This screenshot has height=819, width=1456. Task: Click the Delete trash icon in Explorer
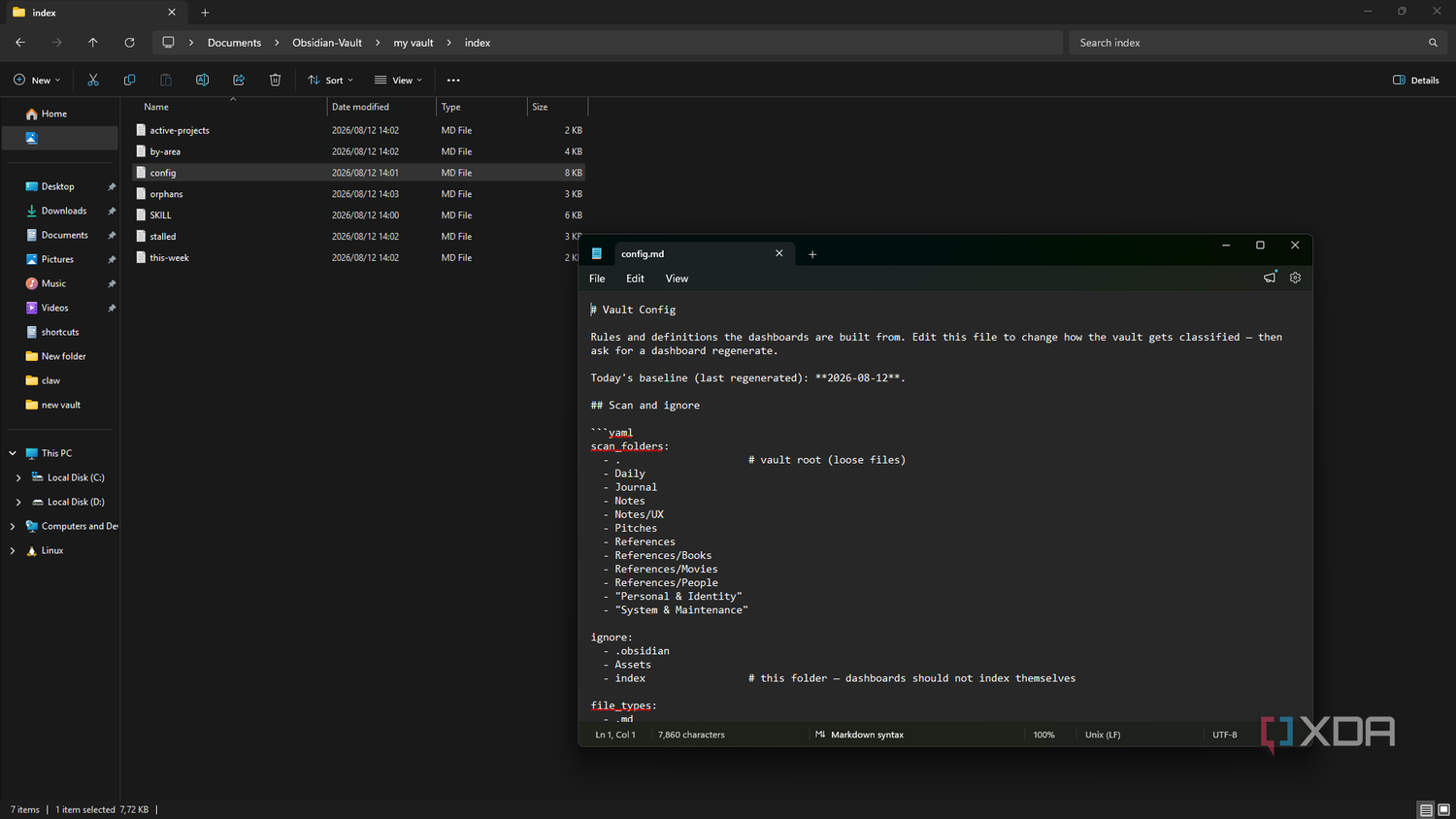pos(275,80)
